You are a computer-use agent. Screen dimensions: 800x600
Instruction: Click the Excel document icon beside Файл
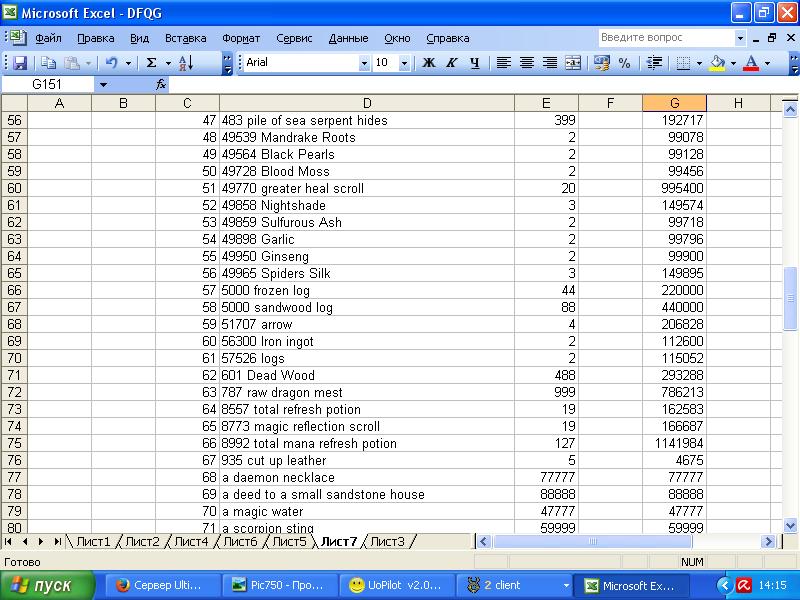18,38
